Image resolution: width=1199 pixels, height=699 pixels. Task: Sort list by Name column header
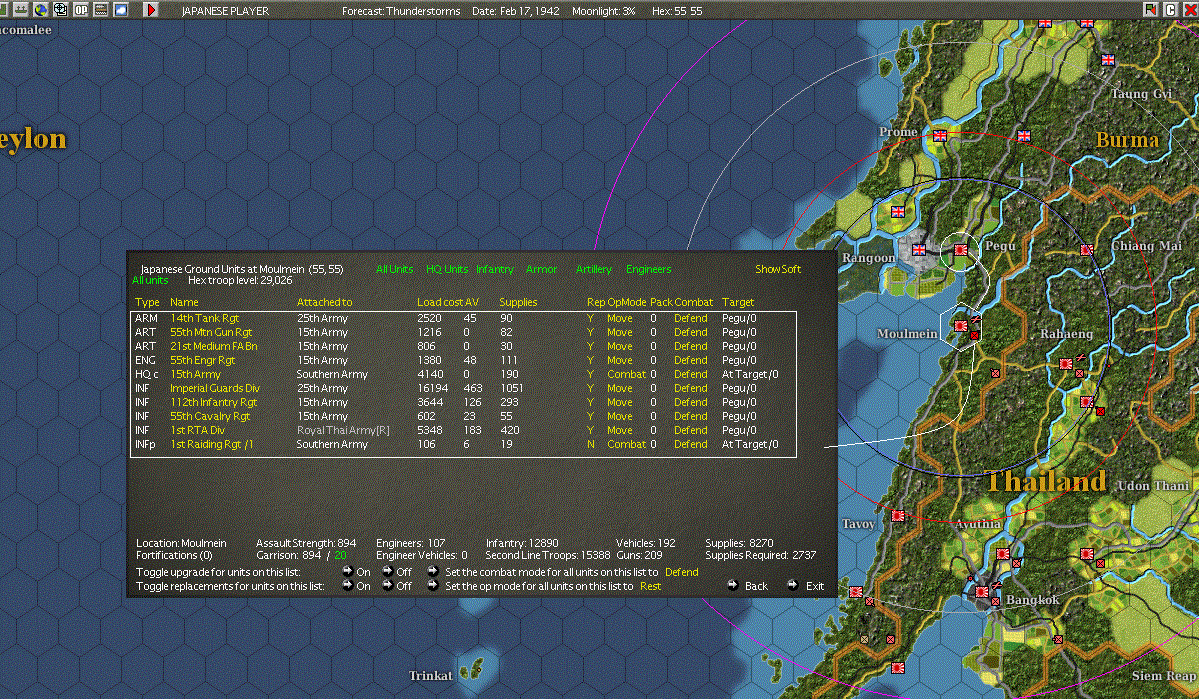click(184, 302)
